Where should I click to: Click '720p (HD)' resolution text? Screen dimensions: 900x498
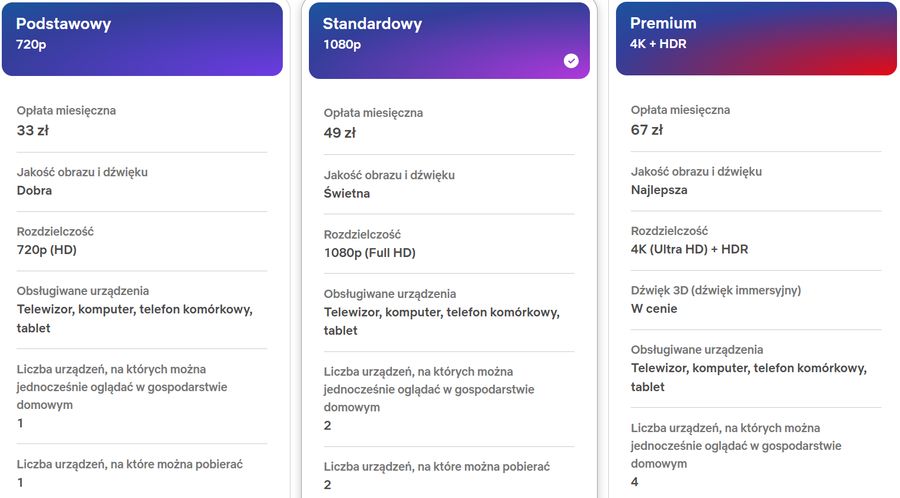pyautogui.click(x=46, y=250)
